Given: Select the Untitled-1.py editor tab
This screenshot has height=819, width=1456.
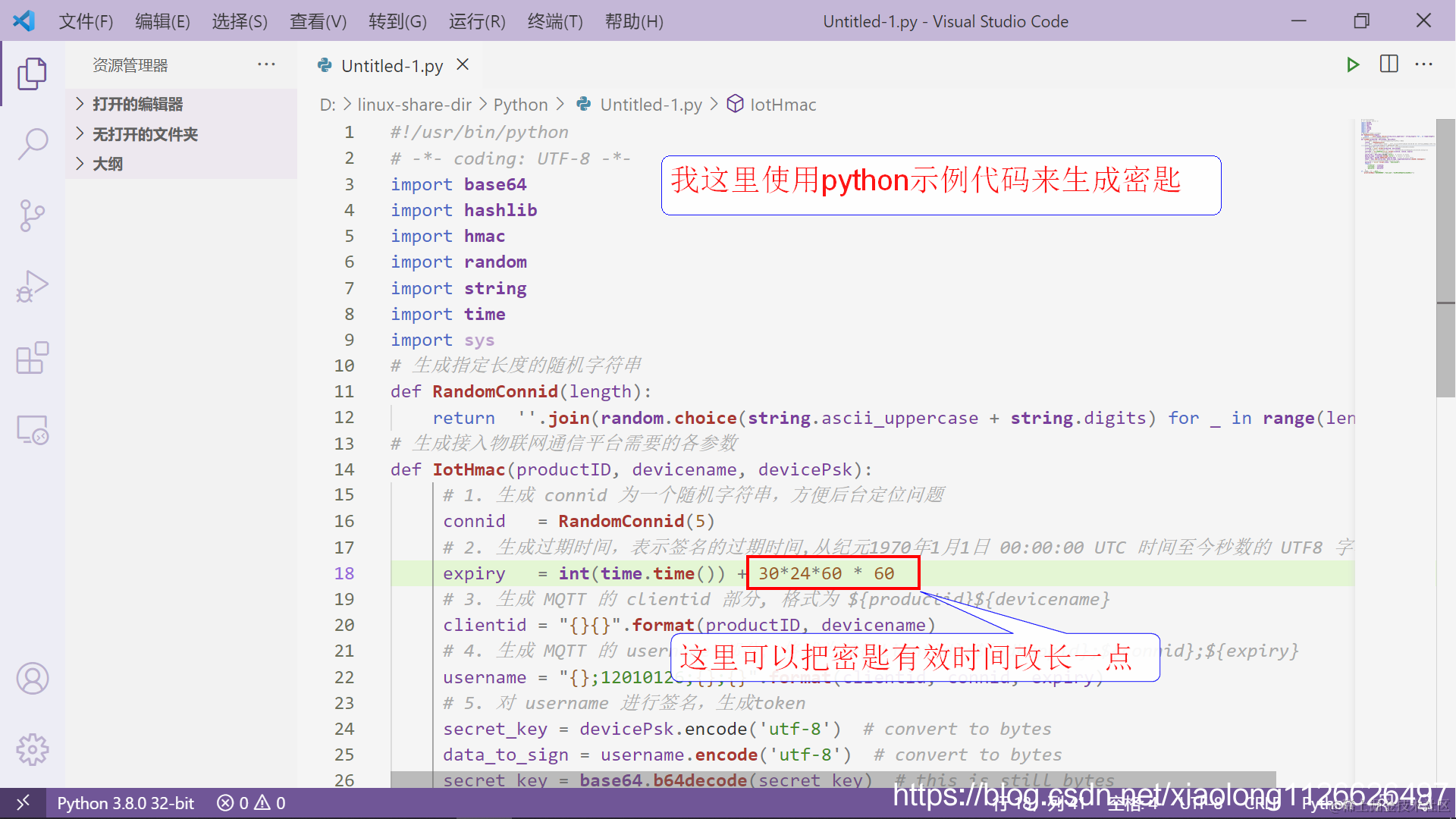Looking at the screenshot, I should [x=392, y=65].
